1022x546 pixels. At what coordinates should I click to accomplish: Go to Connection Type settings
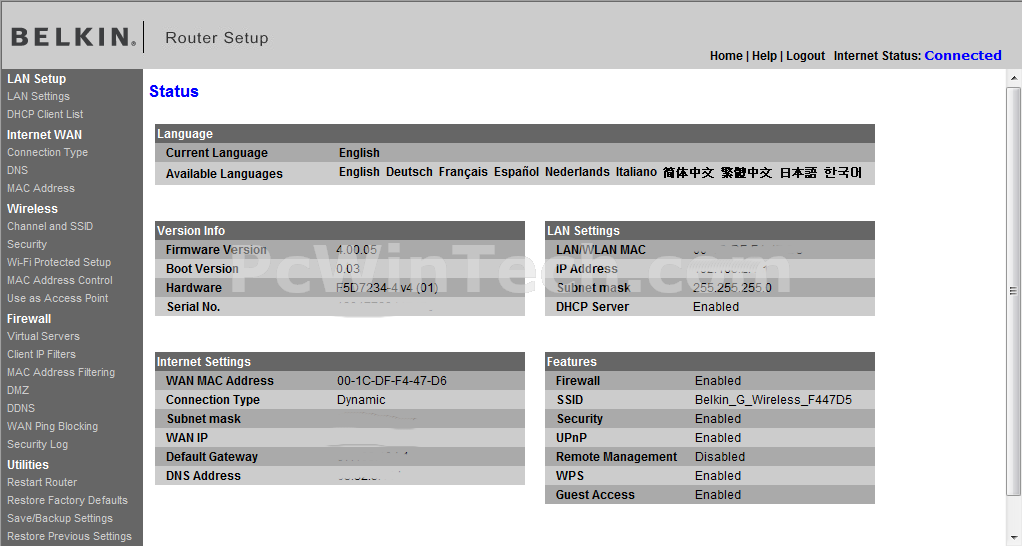[48, 152]
